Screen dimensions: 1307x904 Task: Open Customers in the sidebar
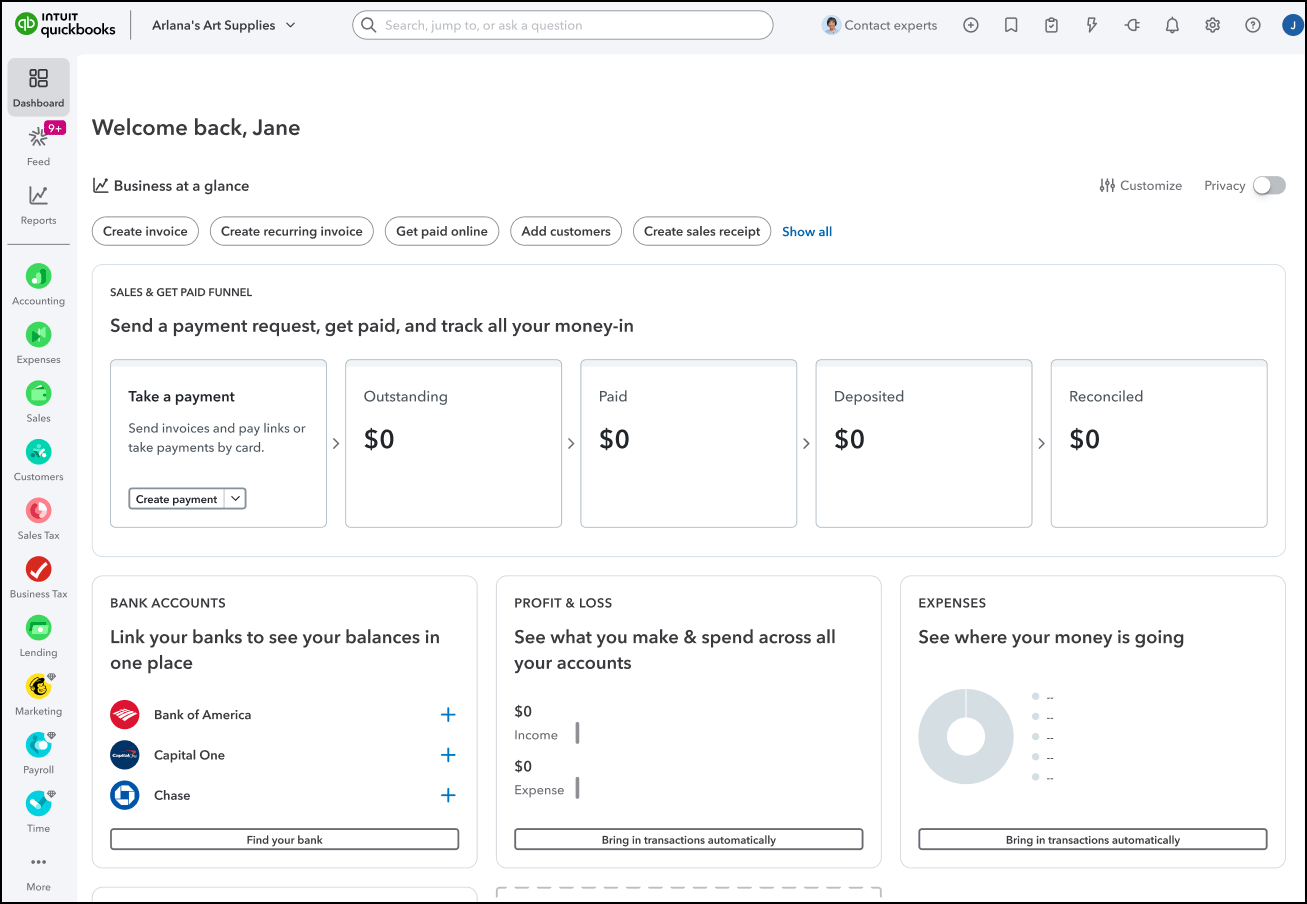[x=38, y=461]
